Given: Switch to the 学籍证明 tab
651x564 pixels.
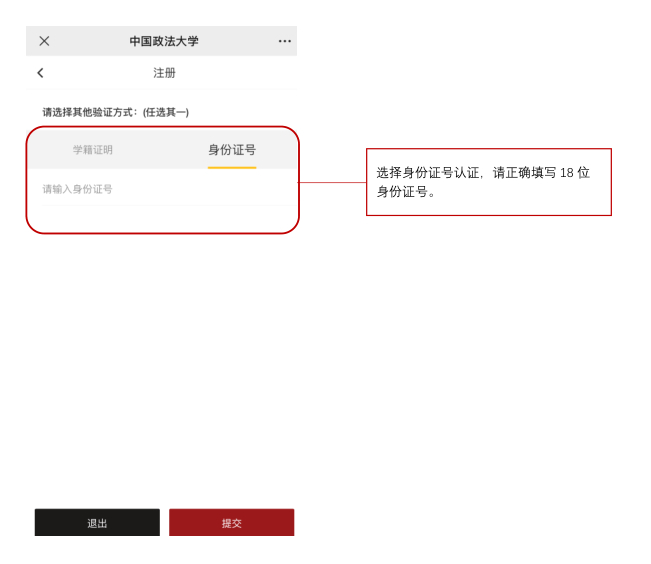Looking at the screenshot, I should (93, 150).
